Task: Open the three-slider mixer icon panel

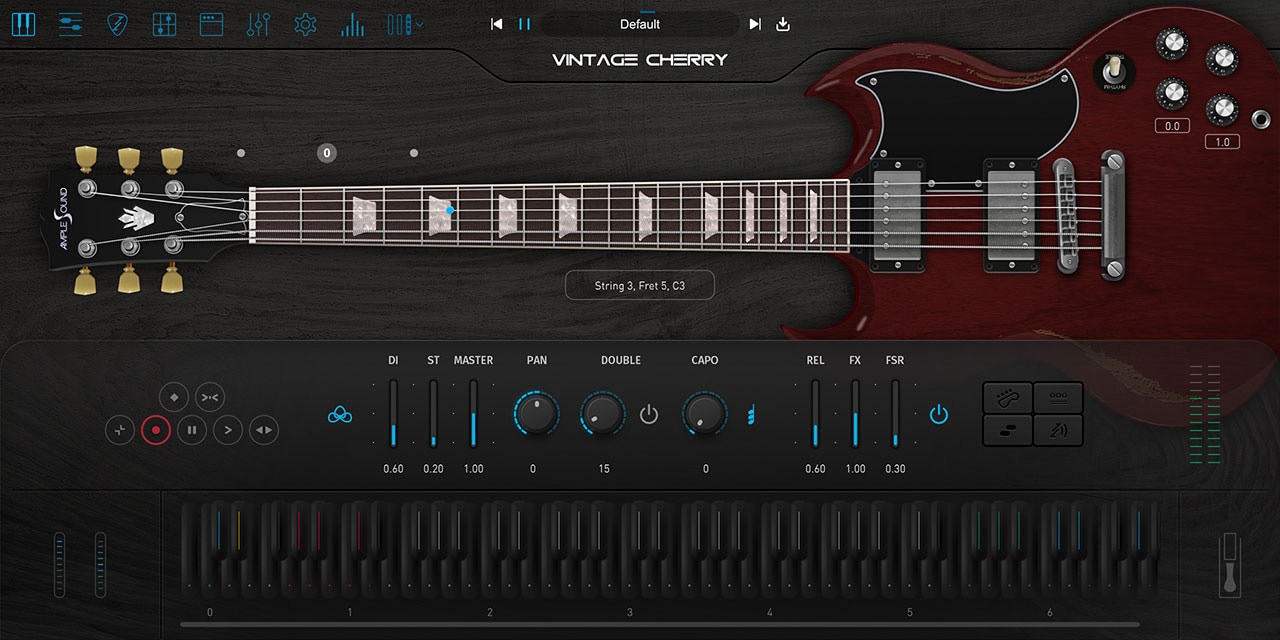Action: click(258, 24)
